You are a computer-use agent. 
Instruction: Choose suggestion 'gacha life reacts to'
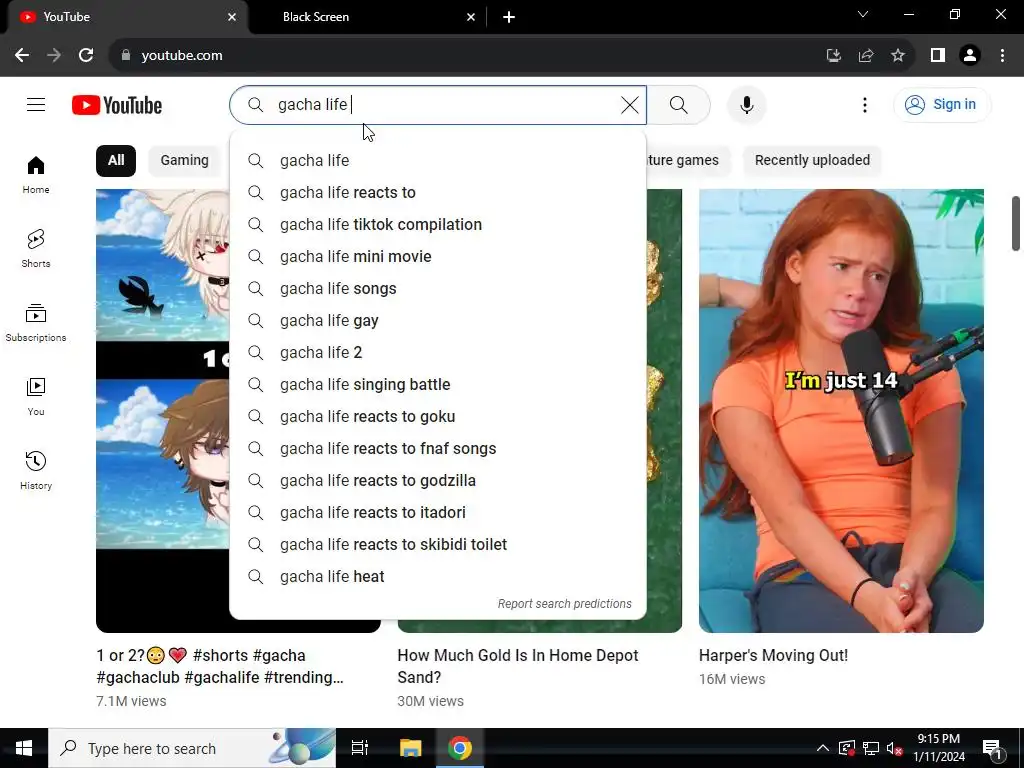tap(438, 193)
